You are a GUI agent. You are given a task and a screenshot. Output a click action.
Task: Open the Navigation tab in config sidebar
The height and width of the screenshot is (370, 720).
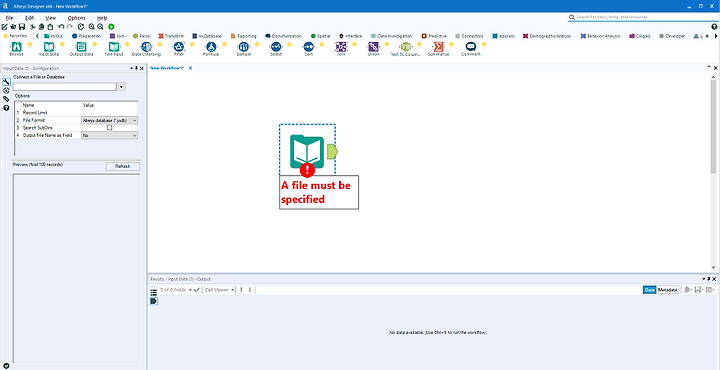click(6, 90)
